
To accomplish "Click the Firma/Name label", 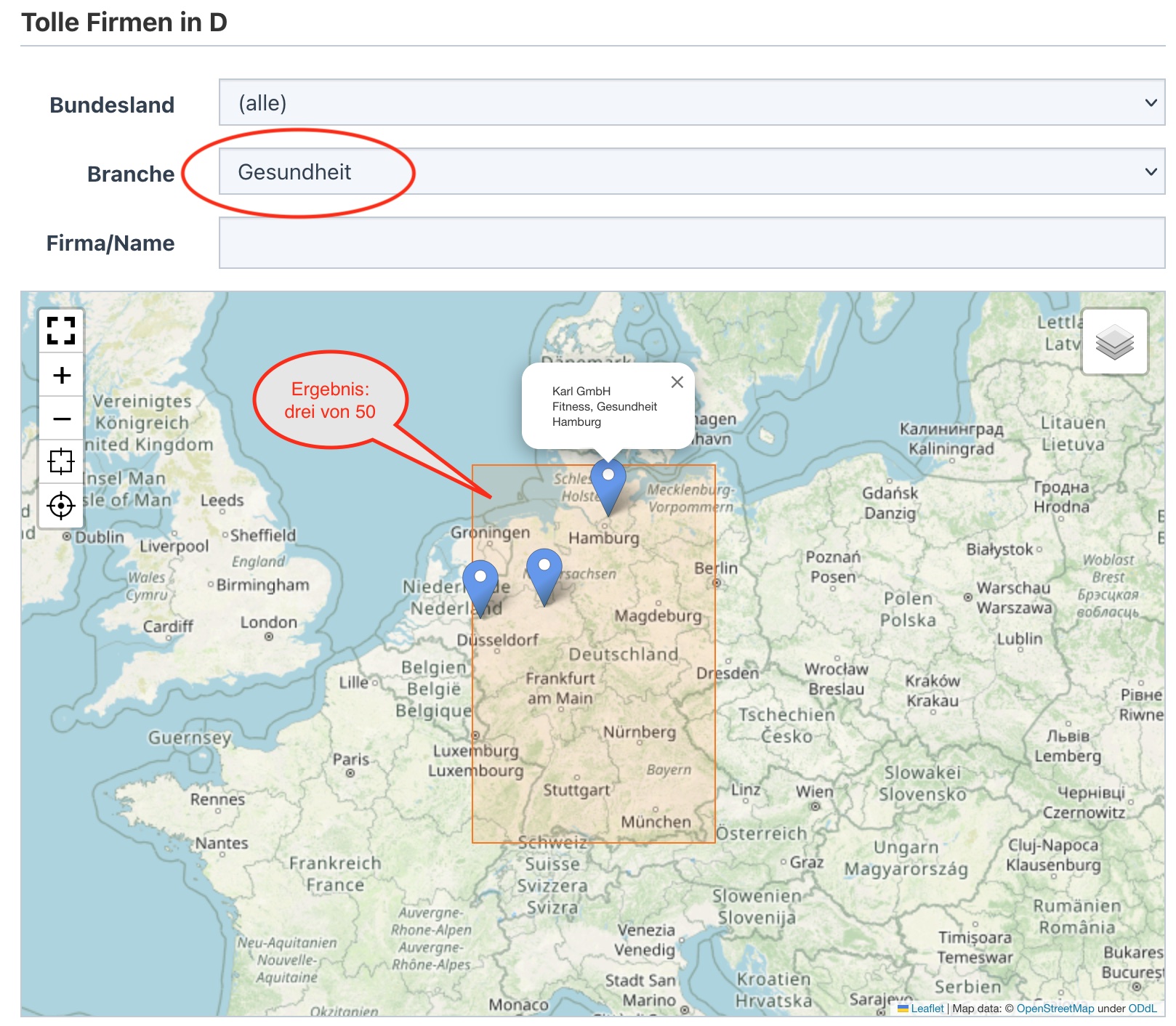I will (110, 243).
